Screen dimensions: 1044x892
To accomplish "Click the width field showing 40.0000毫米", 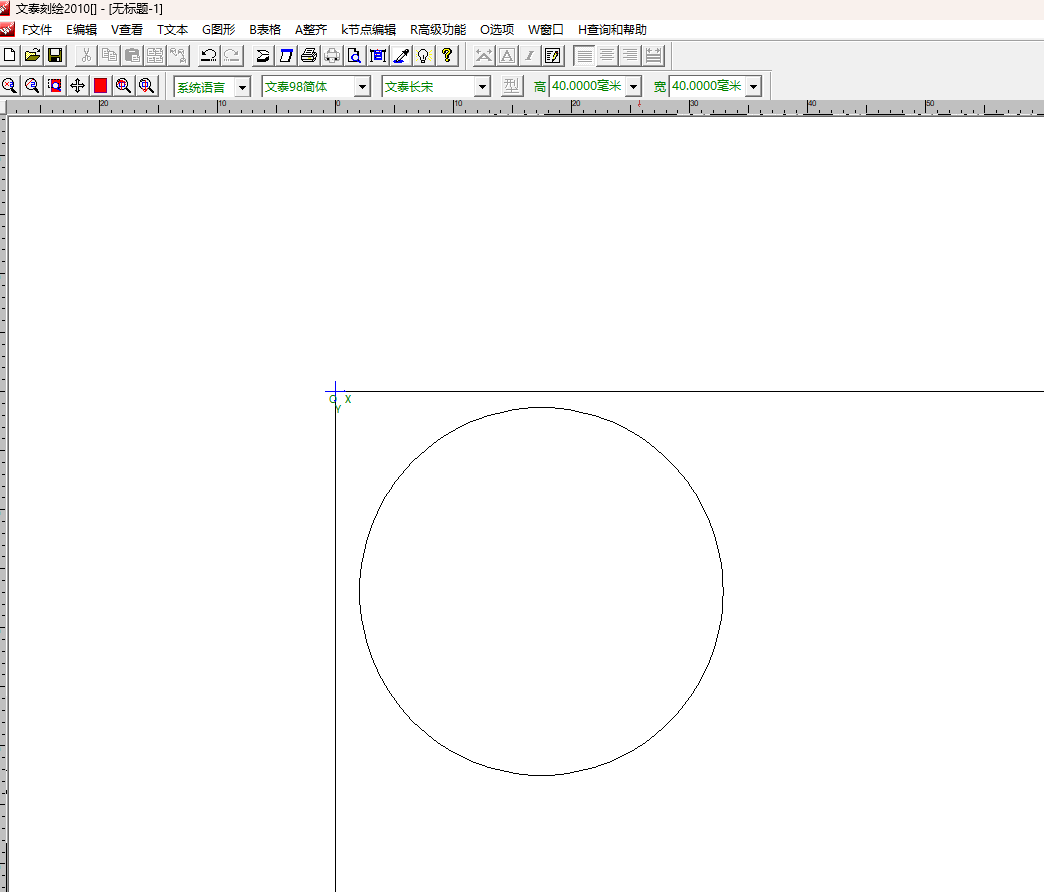I will pos(706,87).
